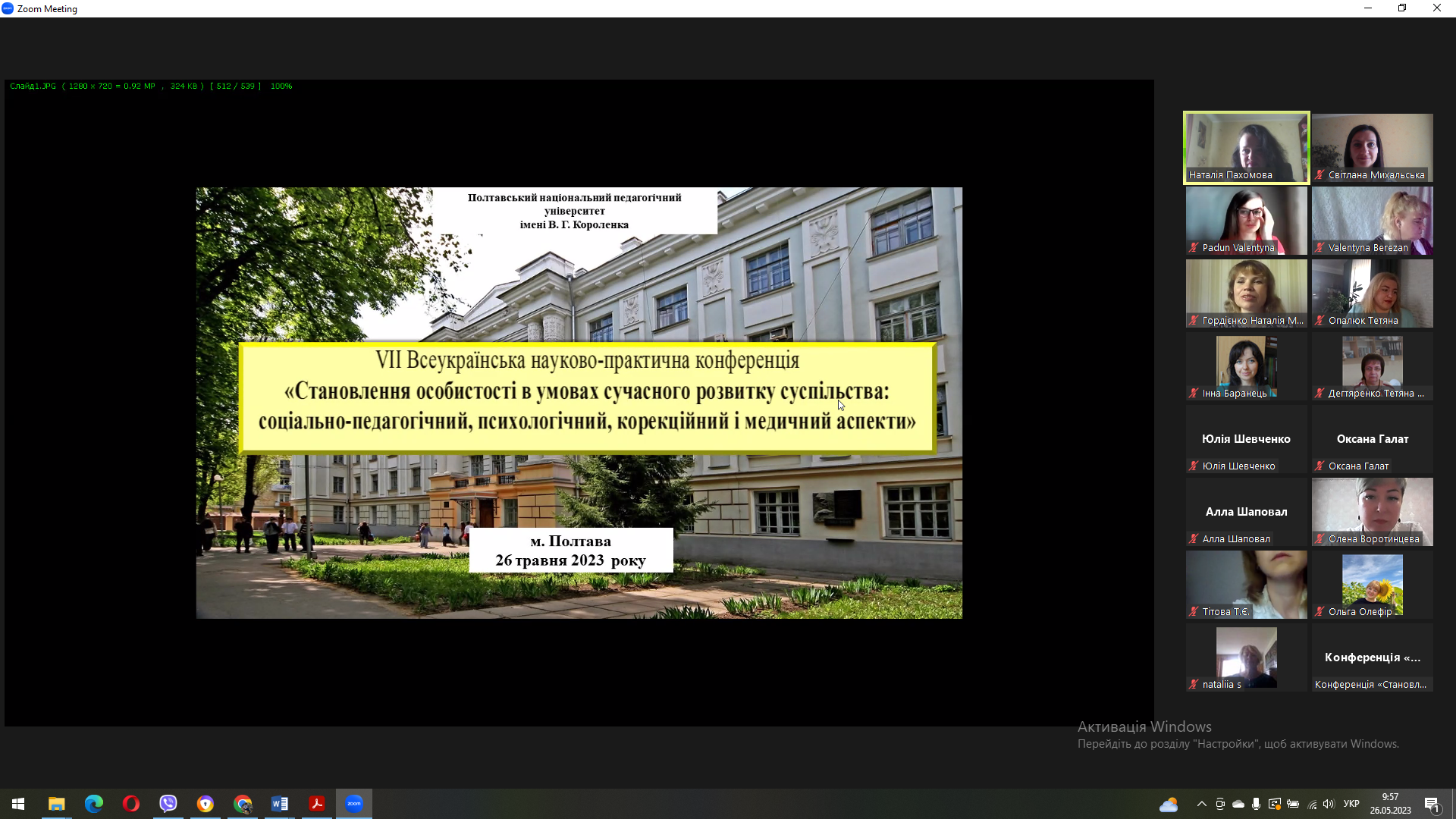This screenshot has width=1456, height=819.
Task: Open the clock and date flyout
Action: [x=1390, y=804]
